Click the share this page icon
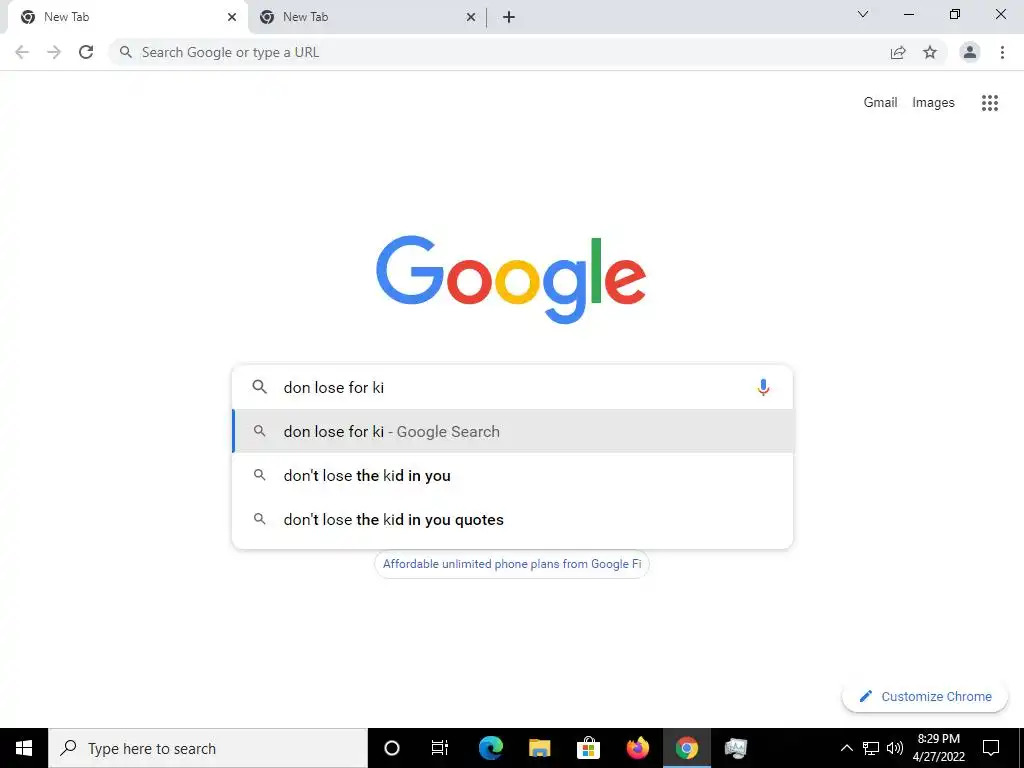This screenshot has width=1024, height=768. [x=898, y=52]
